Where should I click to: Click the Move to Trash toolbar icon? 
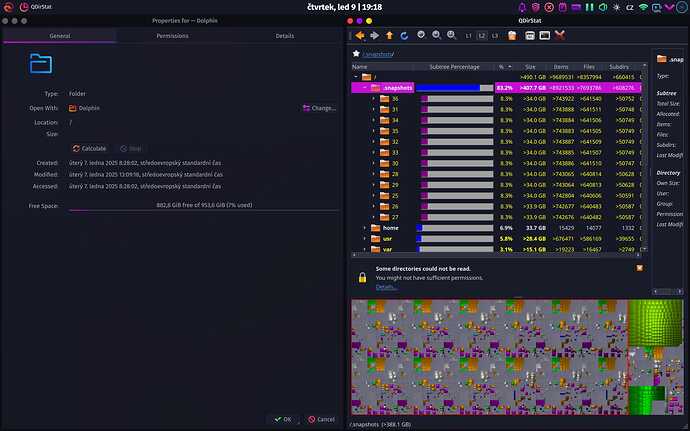pos(512,36)
